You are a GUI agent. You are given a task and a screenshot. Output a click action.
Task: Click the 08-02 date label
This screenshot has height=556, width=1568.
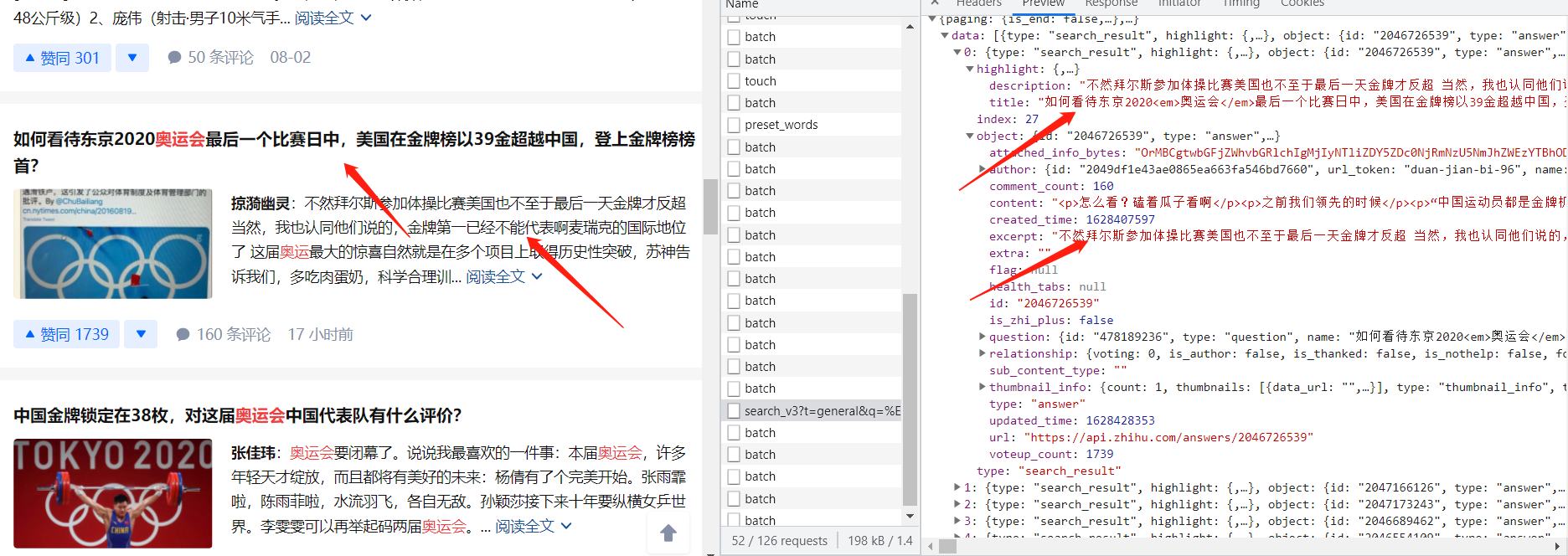[291, 58]
